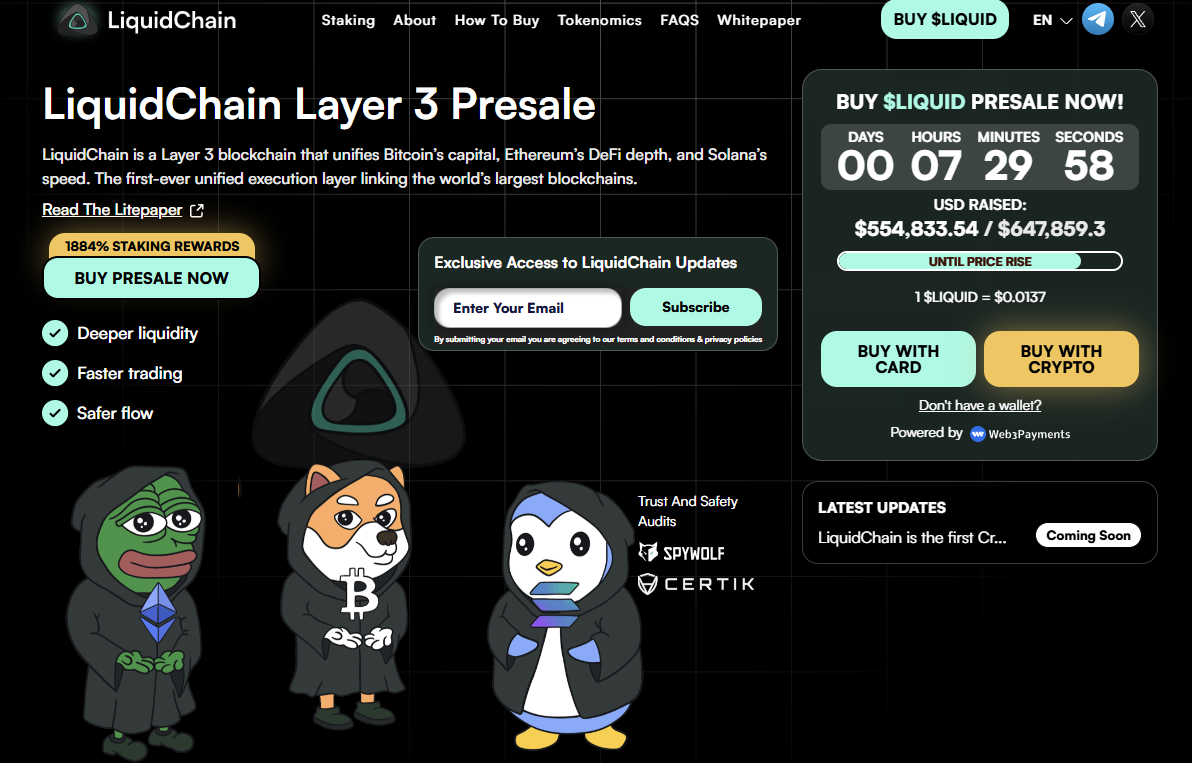Focus the Enter Your Email field

(528, 308)
